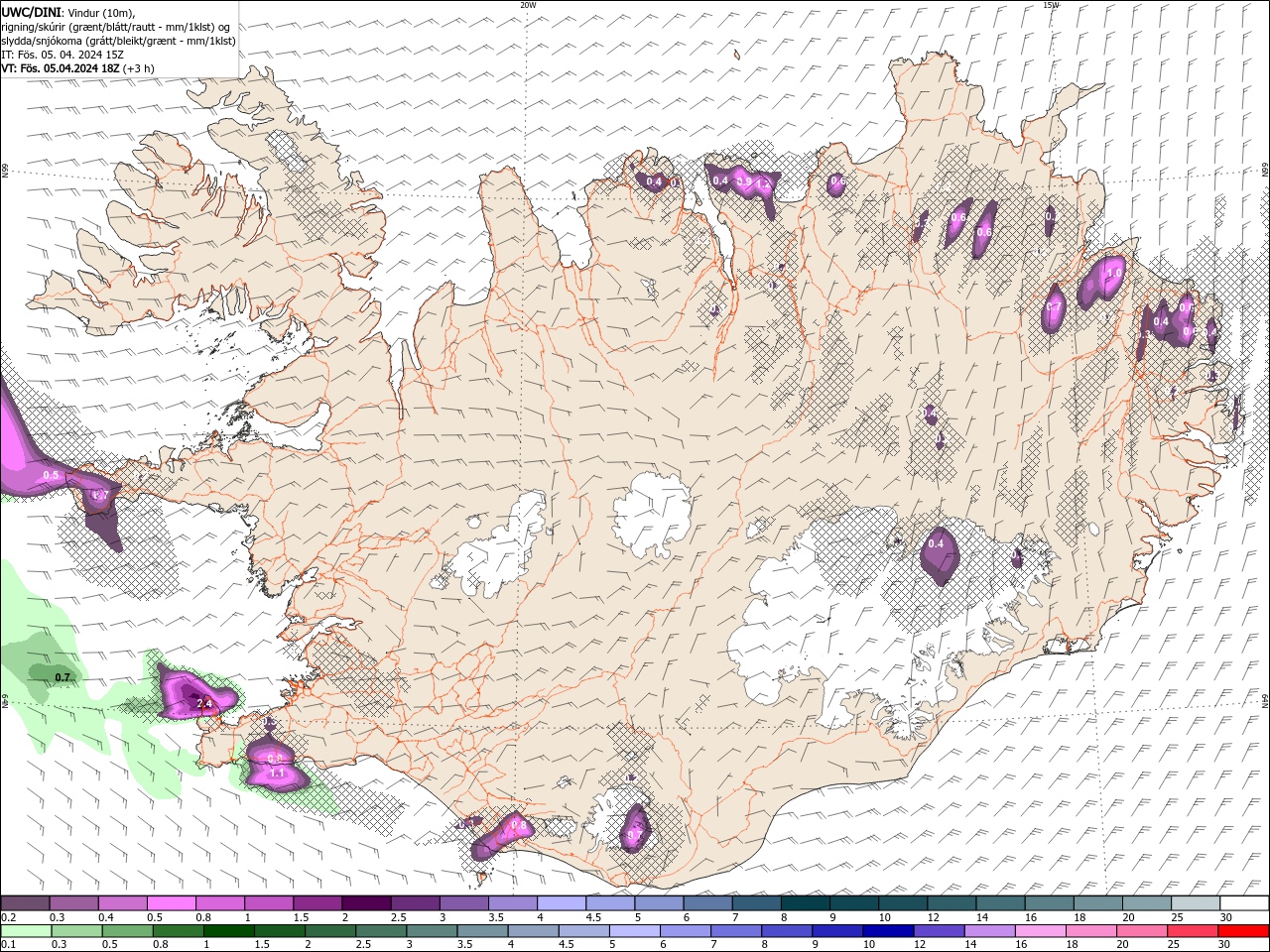Click the '1.0' snowfall value in the east

(x=1114, y=273)
